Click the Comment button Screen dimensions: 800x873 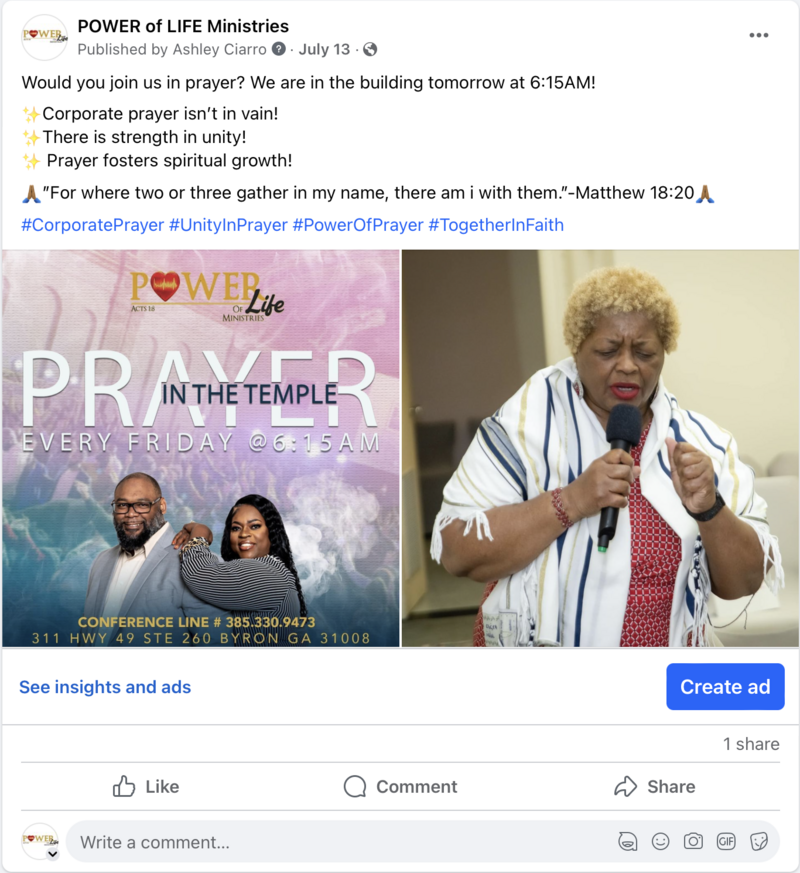[x=400, y=786]
